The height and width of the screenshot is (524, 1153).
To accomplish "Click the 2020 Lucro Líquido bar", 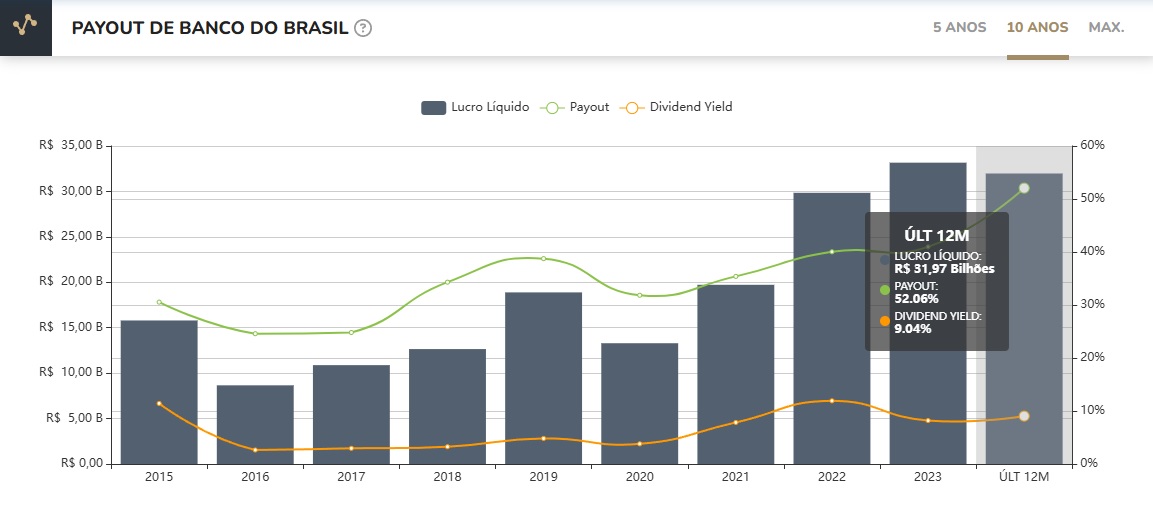I will tap(640, 403).
